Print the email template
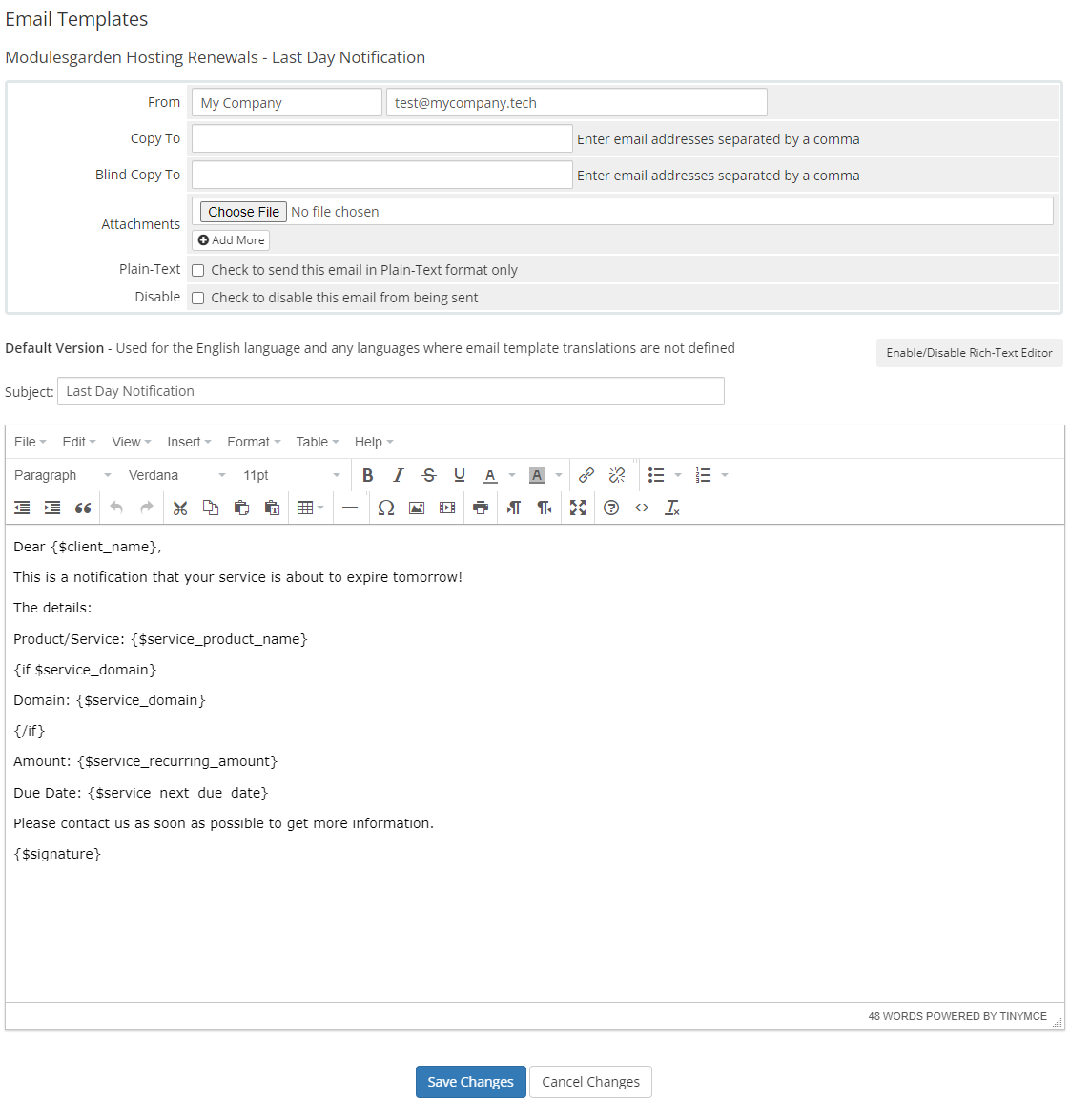Viewport: 1069px width, 1120px height. (481, 508)
